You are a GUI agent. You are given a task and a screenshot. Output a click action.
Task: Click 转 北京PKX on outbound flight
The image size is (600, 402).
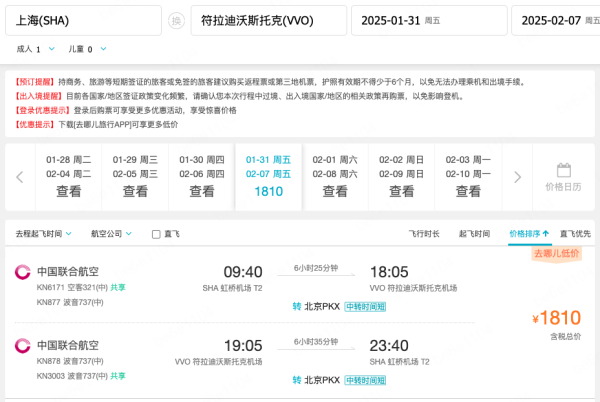click(x=316, y=307)
